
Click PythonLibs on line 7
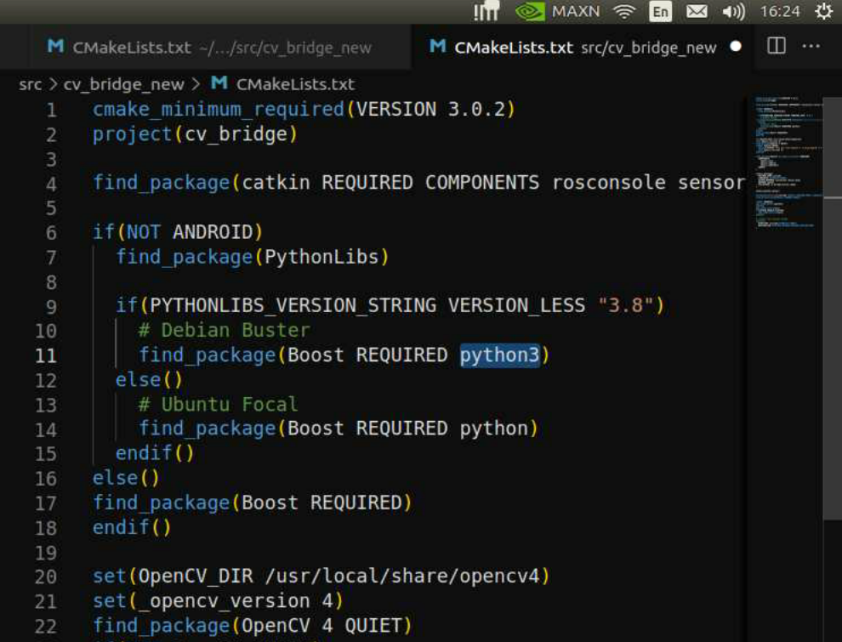click(x=322, y=257)
